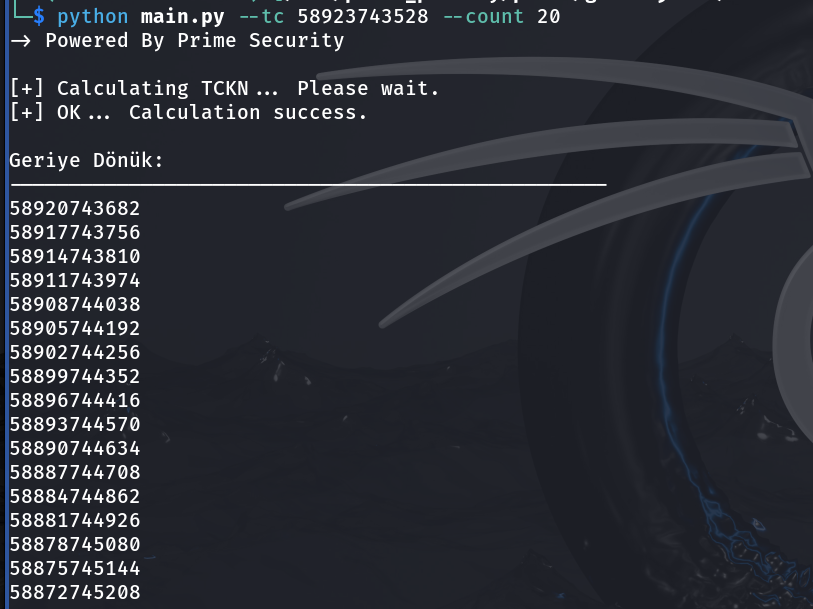Click the number 58905744192
Image resolution: width=813 pixels, height=609 pixels.
pos(75,329)
